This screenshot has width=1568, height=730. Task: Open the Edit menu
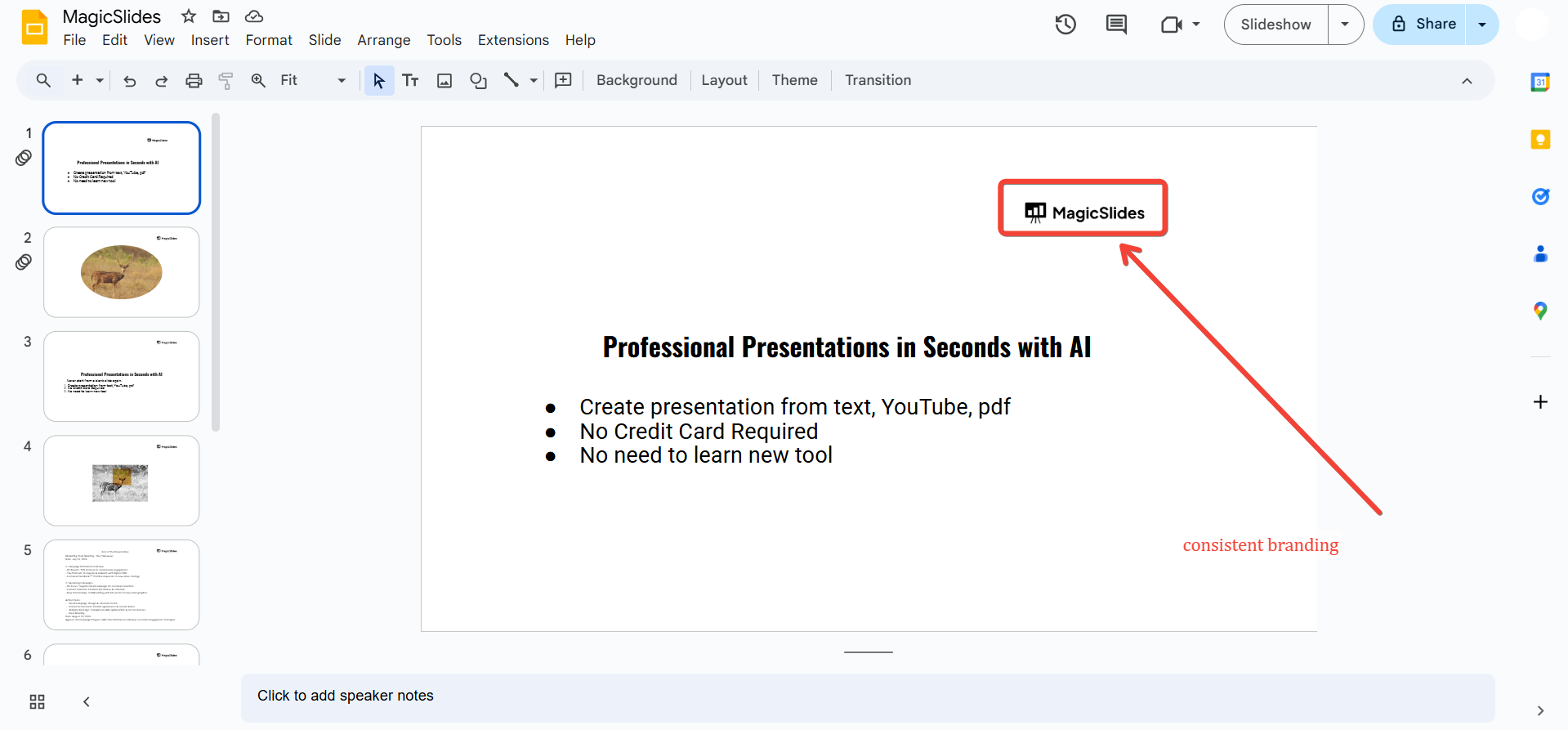(x=114, y=40)
